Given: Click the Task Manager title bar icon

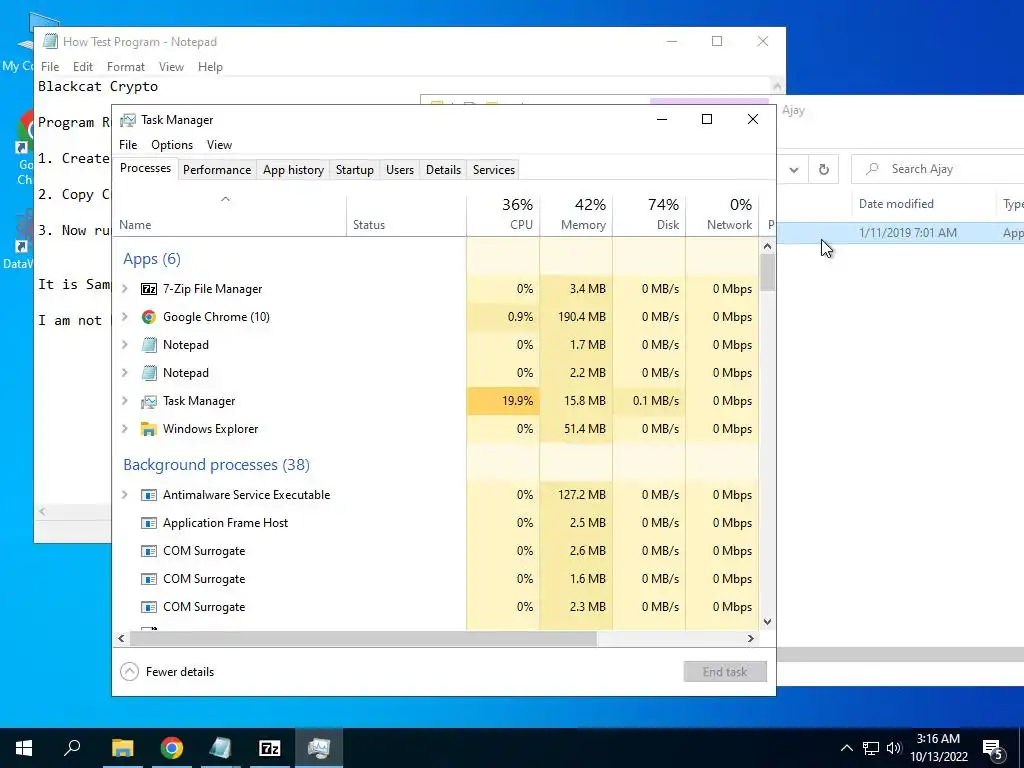Looking at the screenshot, I should tap(128, 120).
